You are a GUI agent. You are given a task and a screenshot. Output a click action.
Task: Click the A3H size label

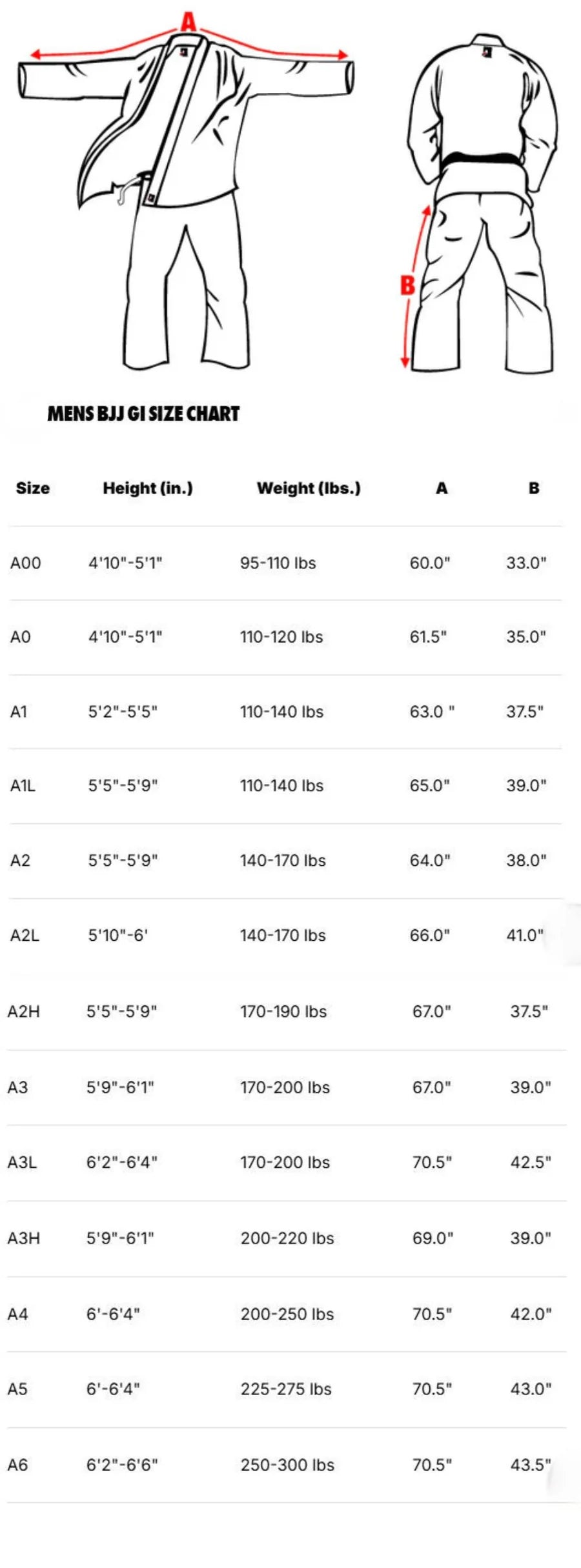point(24,1238)
